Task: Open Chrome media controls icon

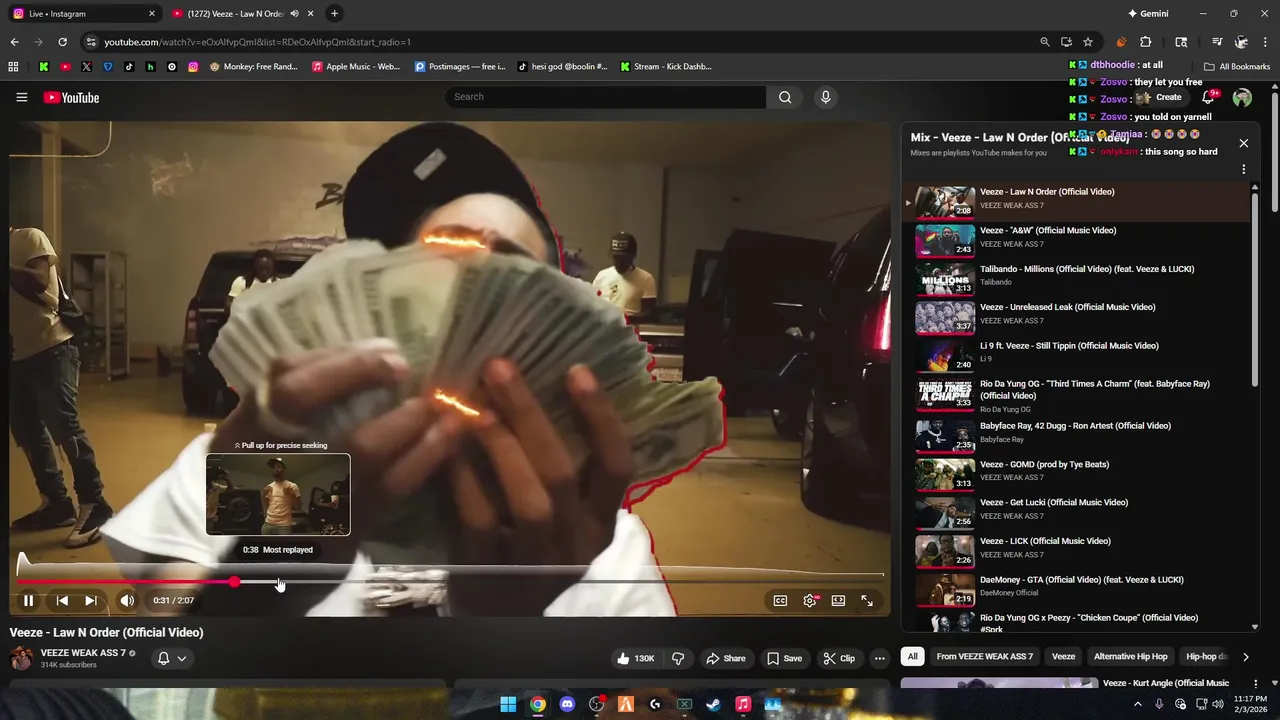Action: [1217, 42]
